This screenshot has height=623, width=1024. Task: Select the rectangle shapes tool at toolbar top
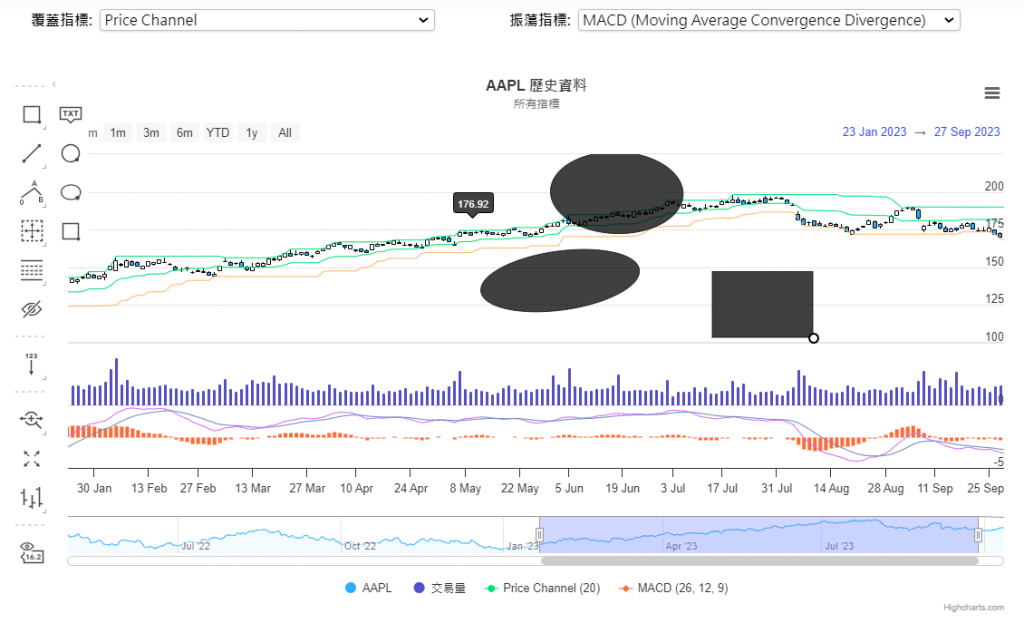point(31,114)
